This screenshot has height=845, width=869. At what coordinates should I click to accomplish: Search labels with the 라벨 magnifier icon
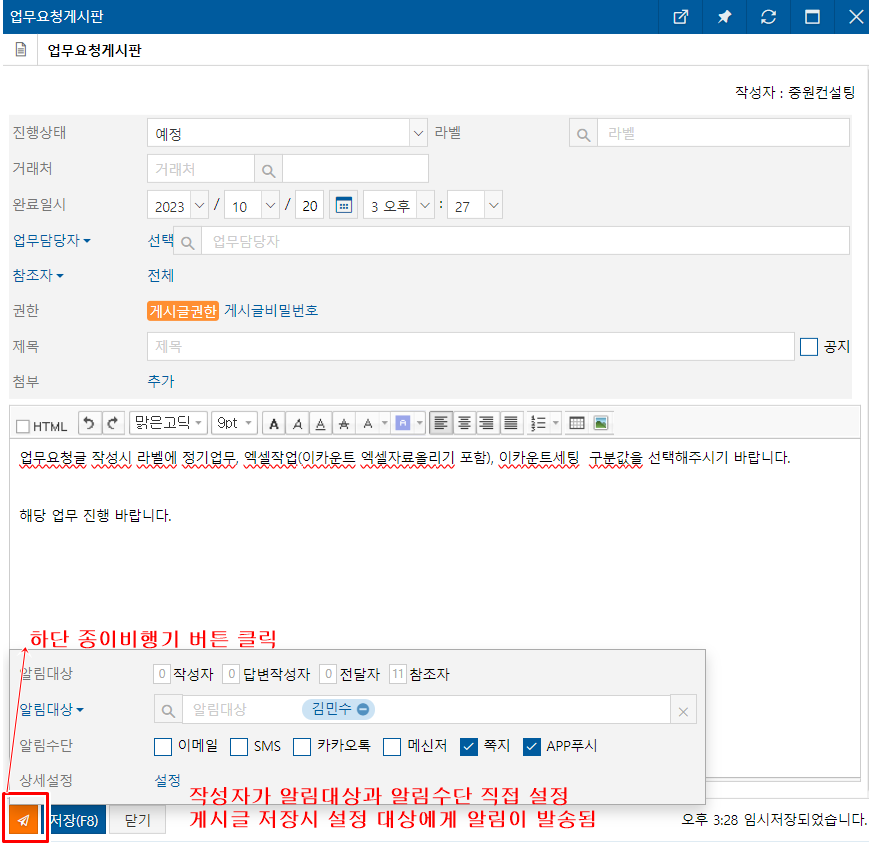click(x=583, y=134)
